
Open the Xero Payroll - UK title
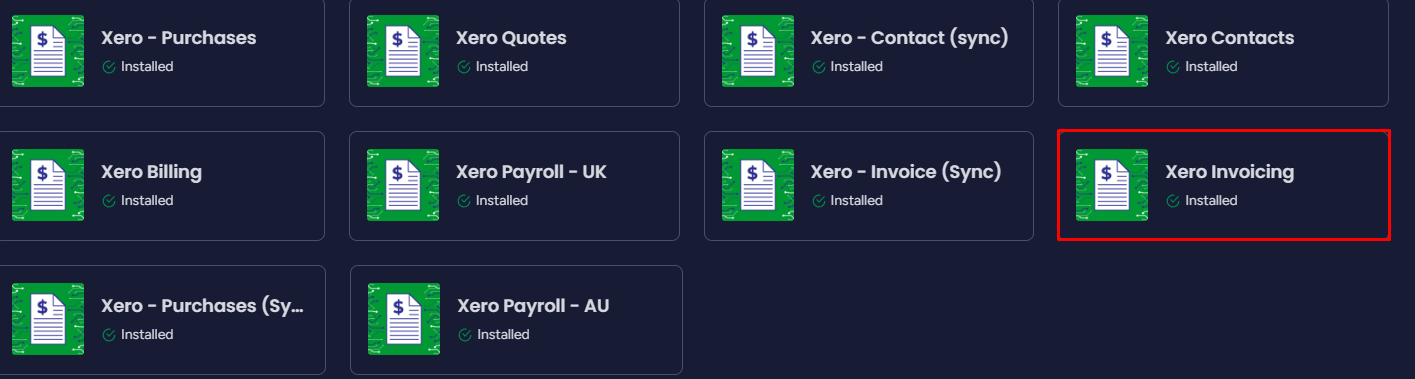pos(531,172)
